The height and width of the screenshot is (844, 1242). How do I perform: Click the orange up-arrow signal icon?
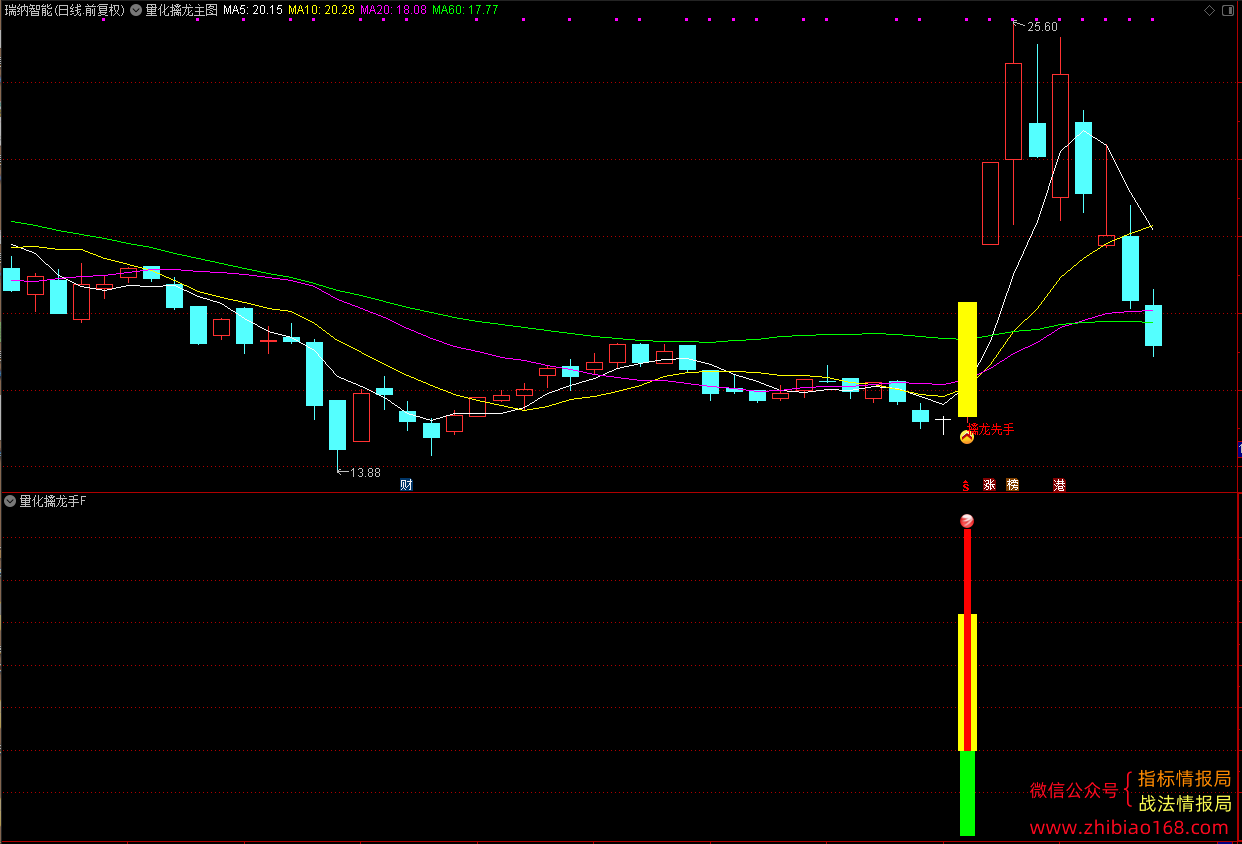[967, 436]
